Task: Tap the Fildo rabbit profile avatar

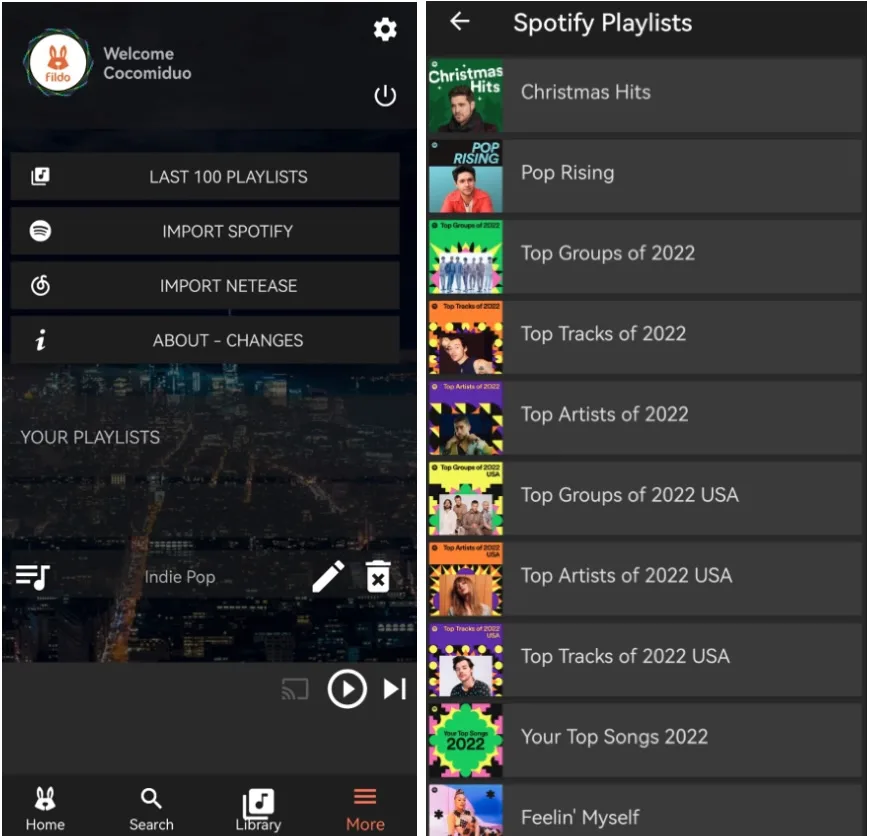Action: coord(58,63)
